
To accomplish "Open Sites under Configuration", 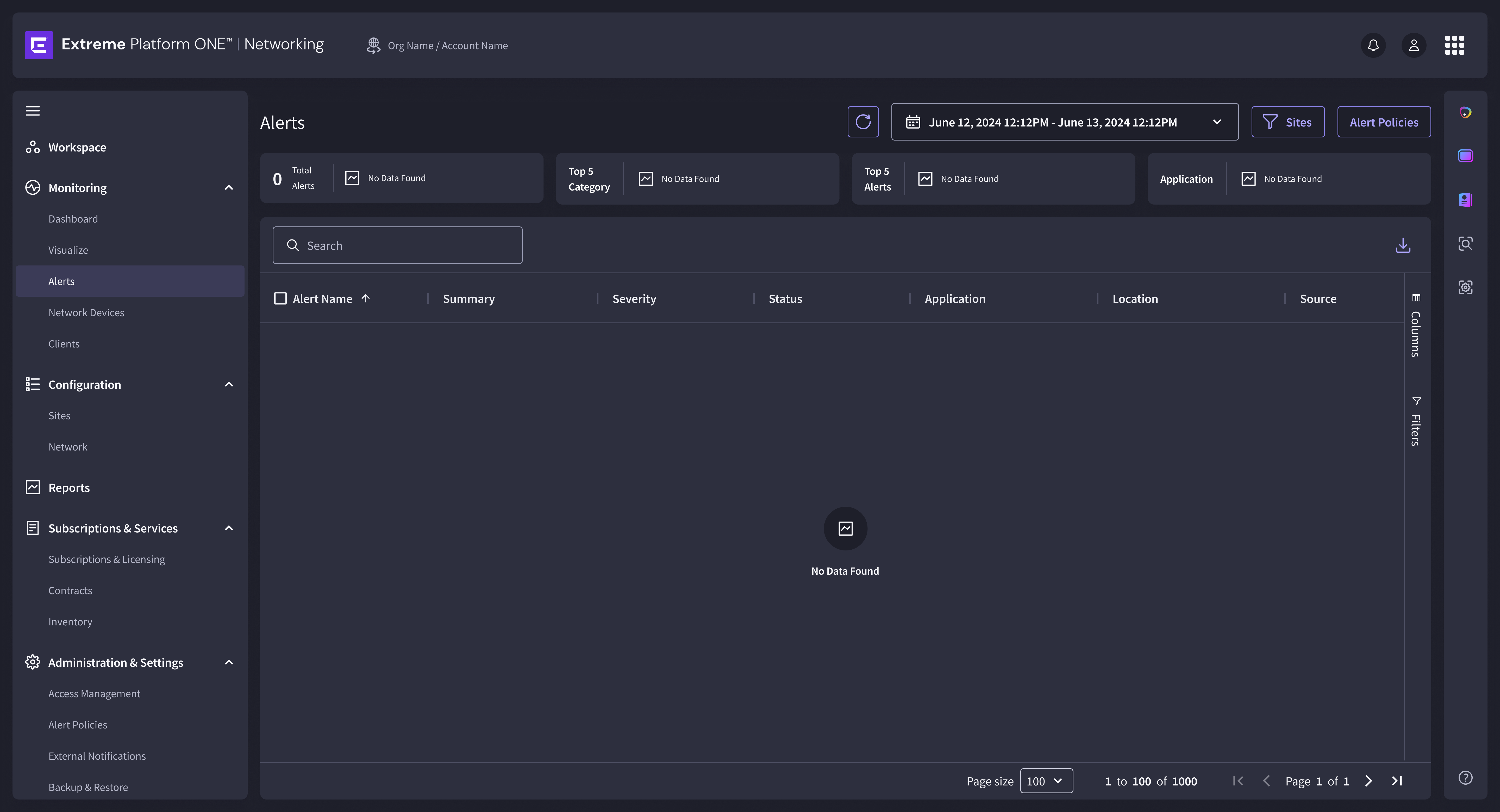I will click(x=59, y=416).
